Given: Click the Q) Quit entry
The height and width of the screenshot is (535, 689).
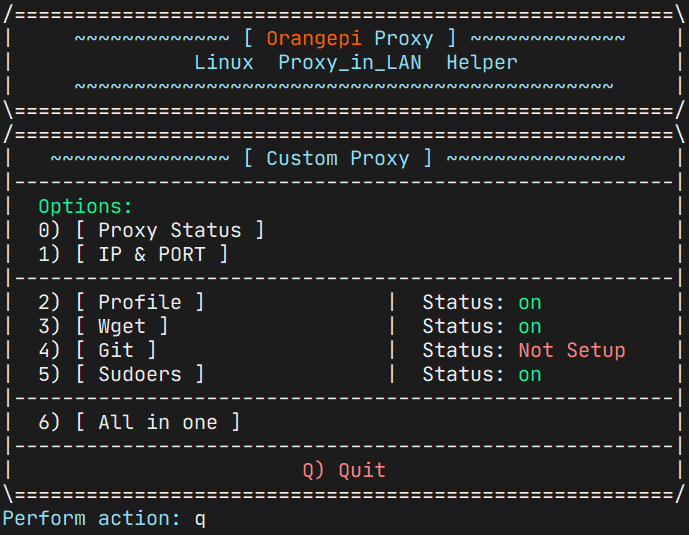Looking at the screenshot, I should (x=344, y=470).
